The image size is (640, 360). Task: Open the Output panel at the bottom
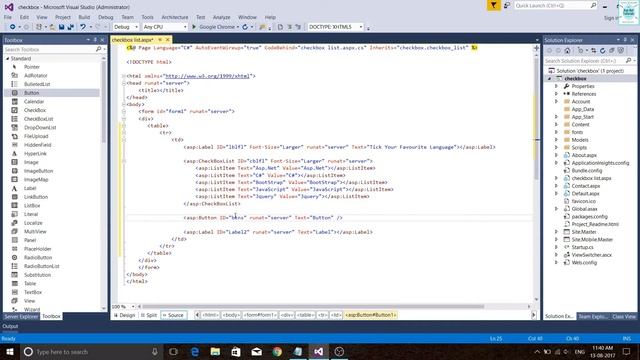(10, 326)
